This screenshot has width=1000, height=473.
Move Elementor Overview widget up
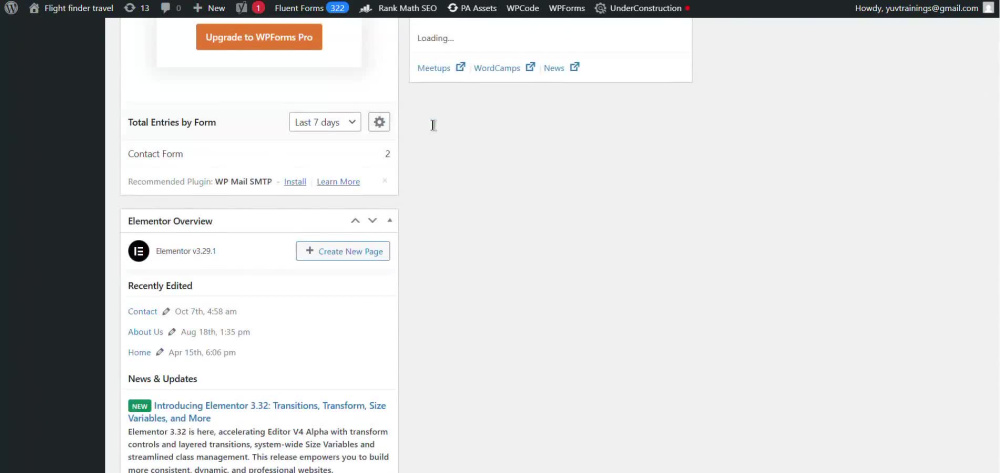pos(355,221)
